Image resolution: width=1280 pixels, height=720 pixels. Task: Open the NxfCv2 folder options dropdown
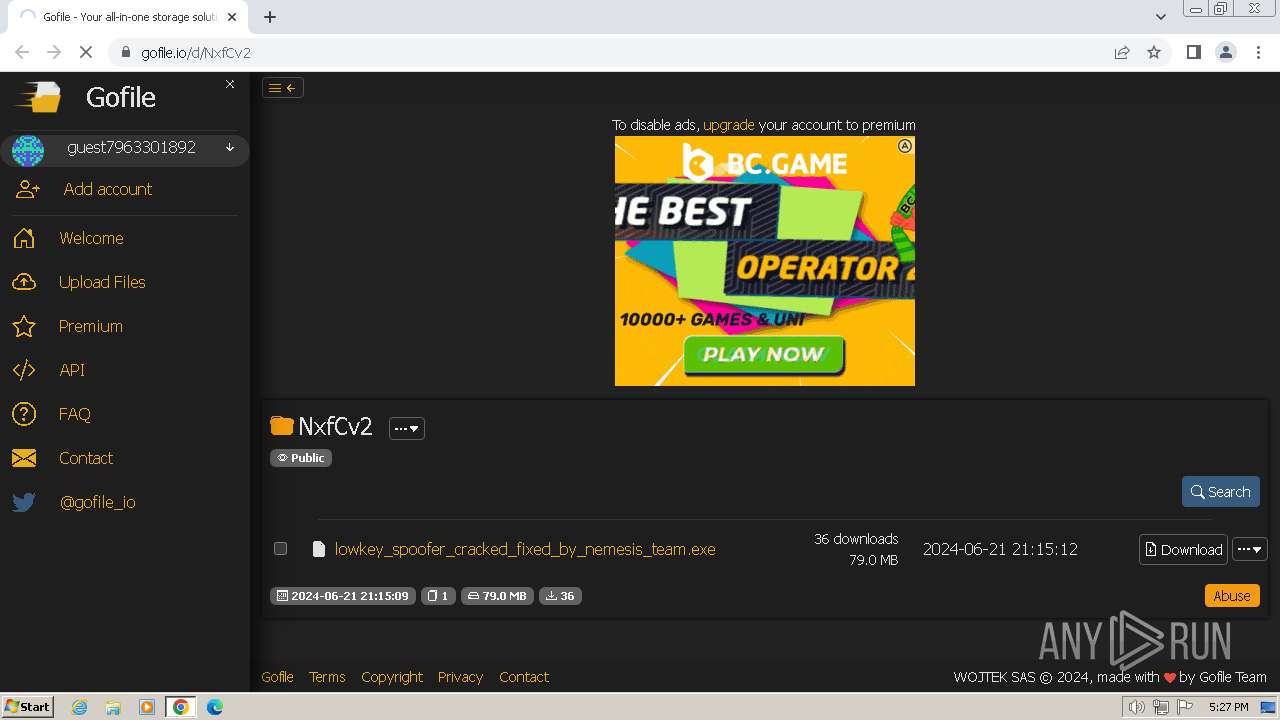[x=407, y=428]
